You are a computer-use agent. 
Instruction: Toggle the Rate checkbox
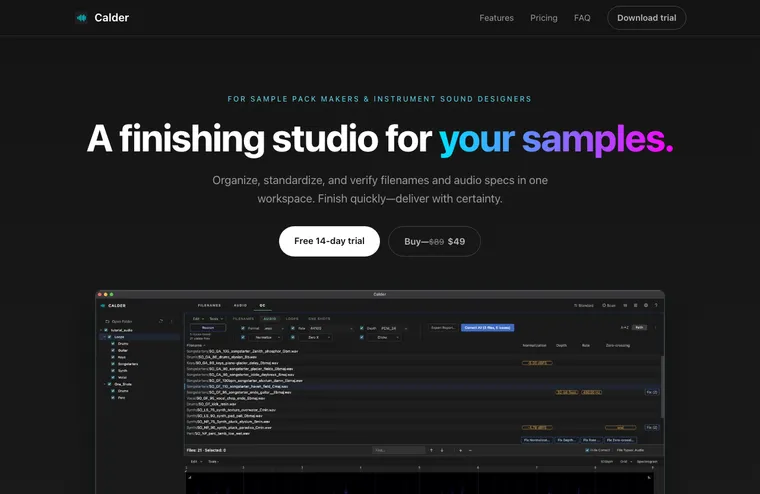pos(293,328)
